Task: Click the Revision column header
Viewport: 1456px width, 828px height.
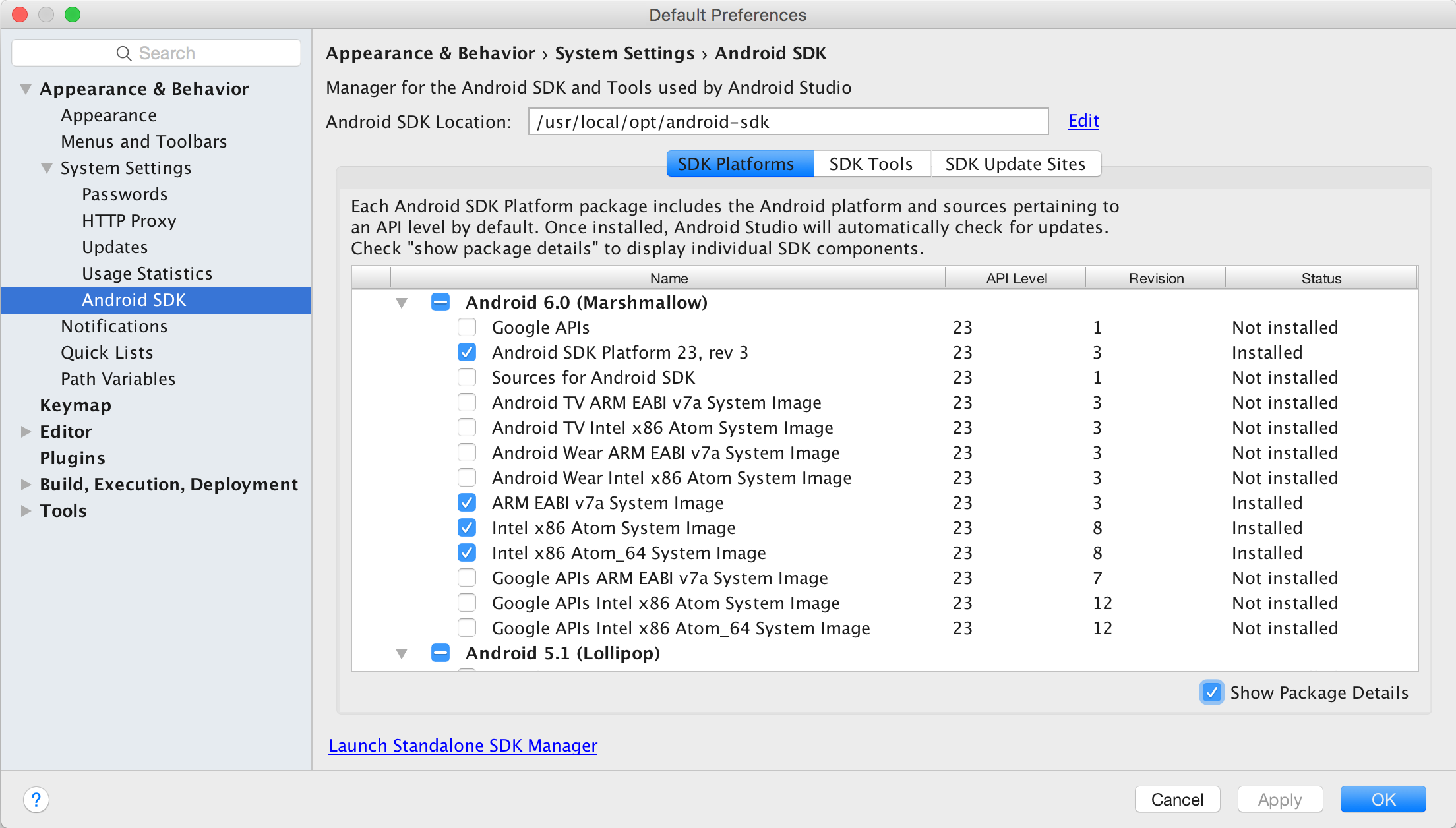Action: (1156, 278)
